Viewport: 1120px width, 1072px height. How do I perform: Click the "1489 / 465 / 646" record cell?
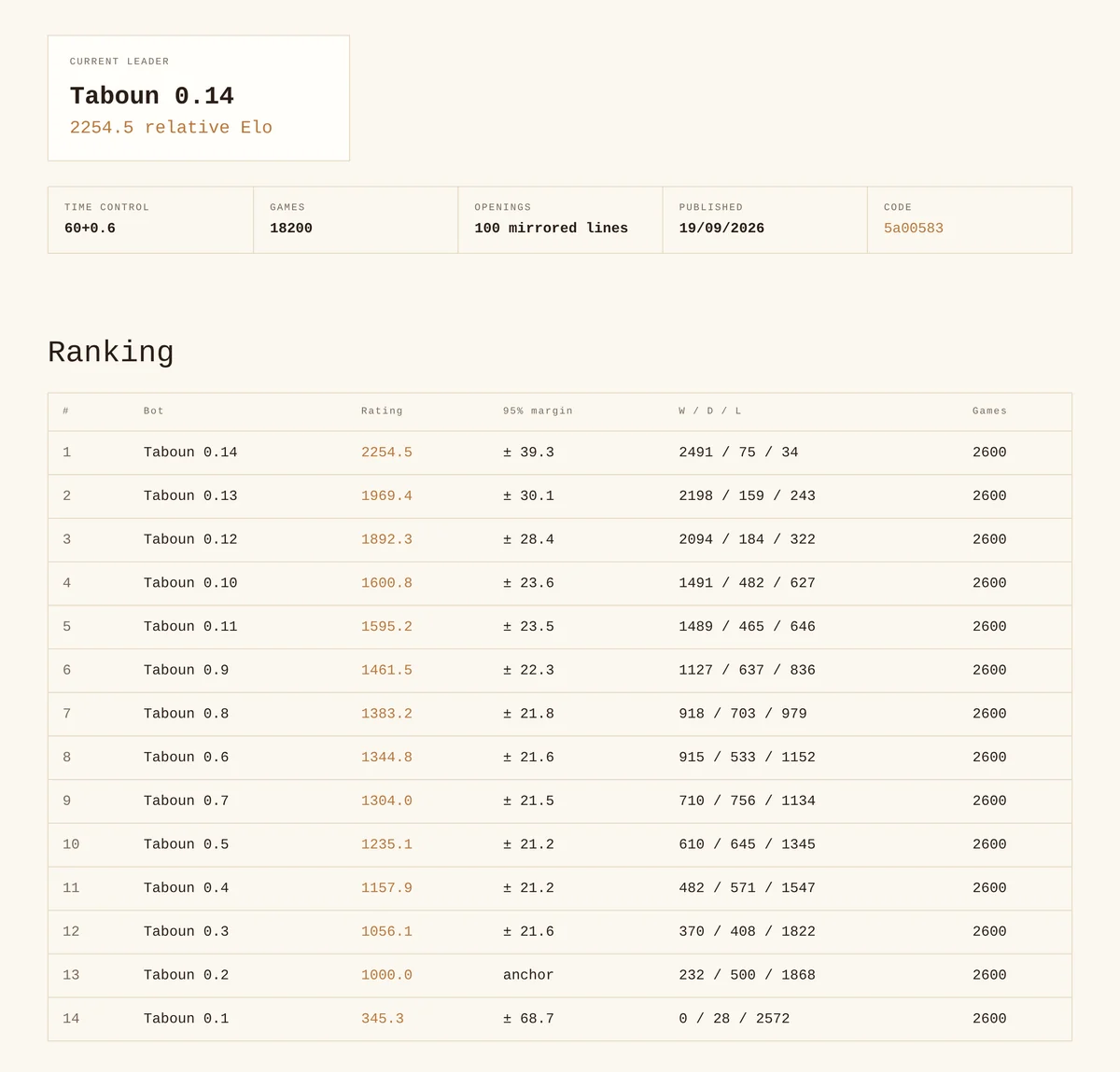[747, 627]
